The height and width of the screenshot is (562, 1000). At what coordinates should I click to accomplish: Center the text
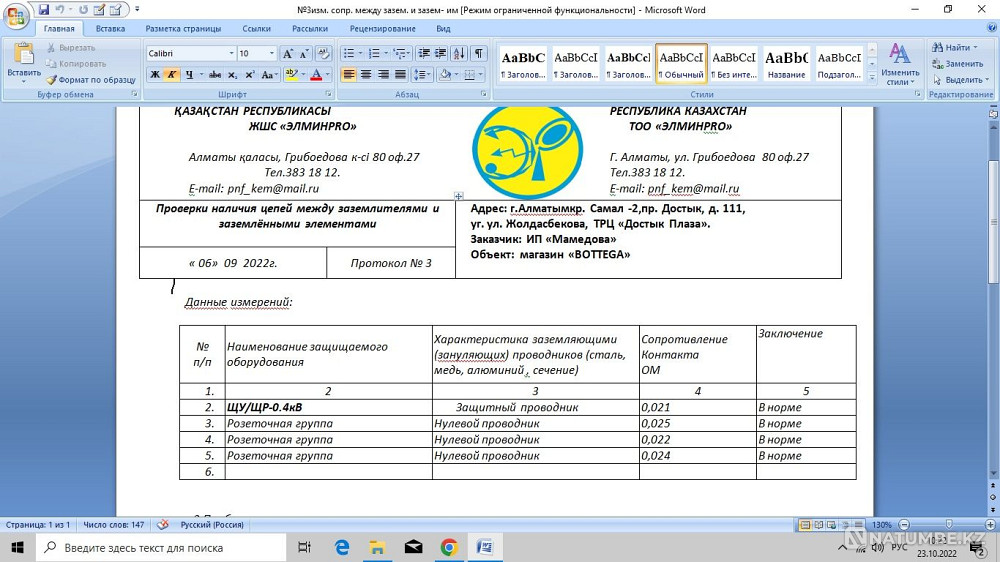coord(365,75)
